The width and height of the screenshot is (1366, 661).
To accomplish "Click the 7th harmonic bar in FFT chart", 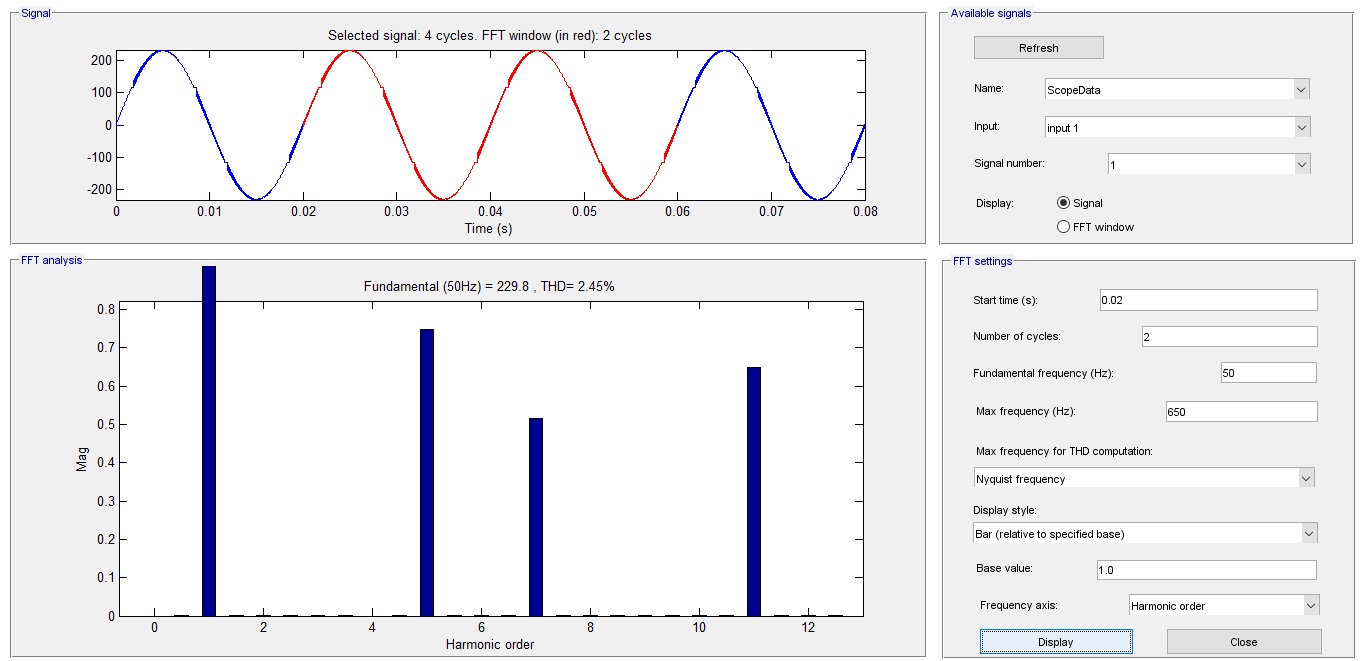I will pyautogui.click(x=536, y=517).
